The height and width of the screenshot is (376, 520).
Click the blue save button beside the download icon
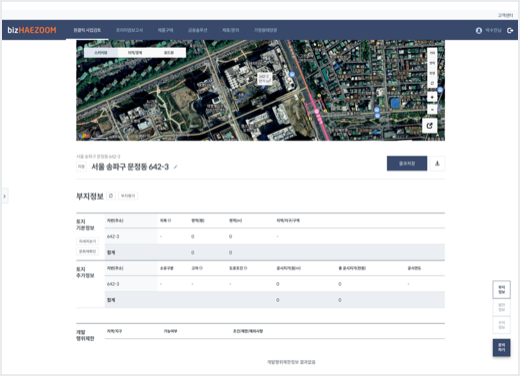click(407, 163)
